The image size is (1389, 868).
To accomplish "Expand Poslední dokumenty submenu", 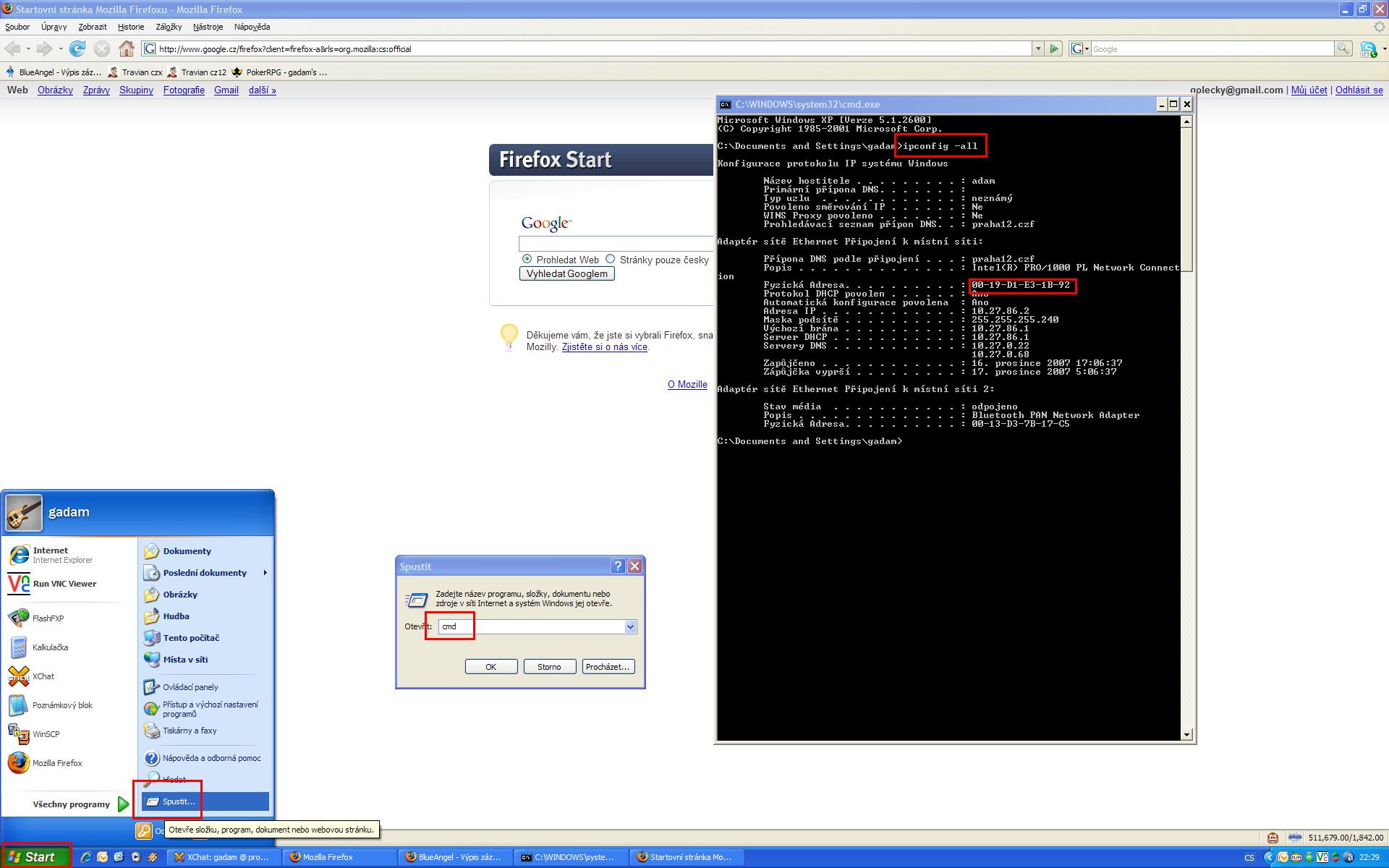I will tap(205, 573).
